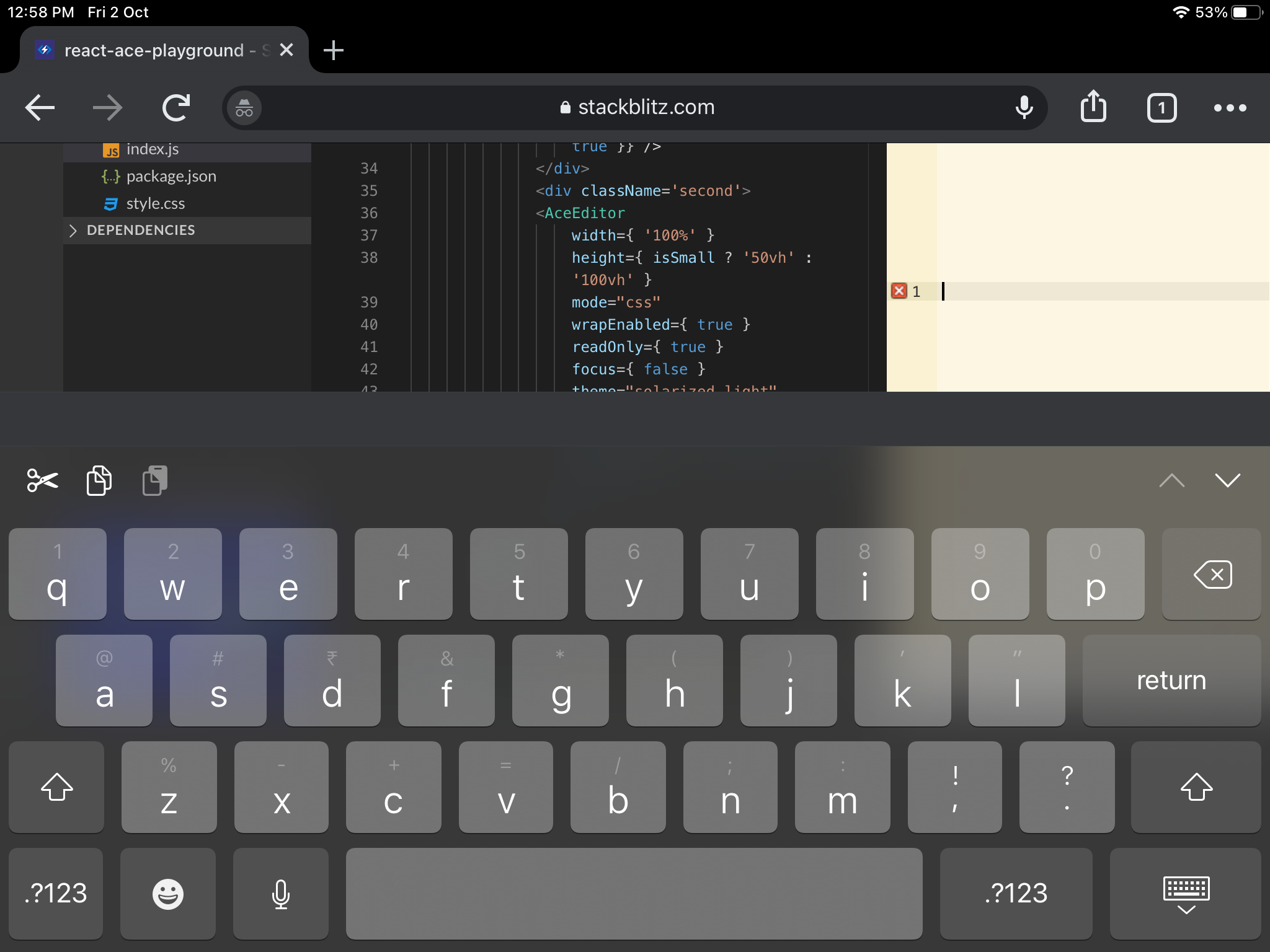Cut selected text with the scissors icon

coord(41,480)
